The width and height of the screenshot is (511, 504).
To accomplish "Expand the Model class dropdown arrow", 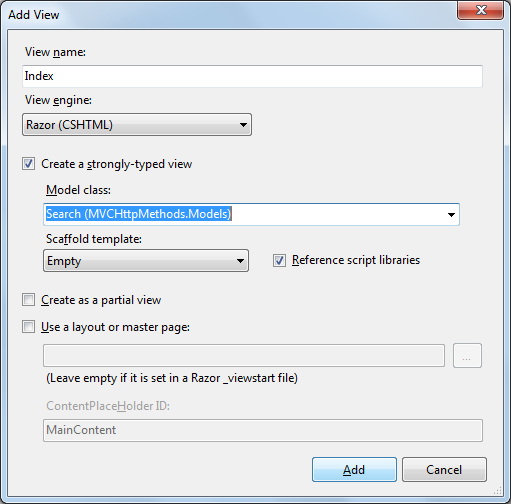I will point(451,214).
